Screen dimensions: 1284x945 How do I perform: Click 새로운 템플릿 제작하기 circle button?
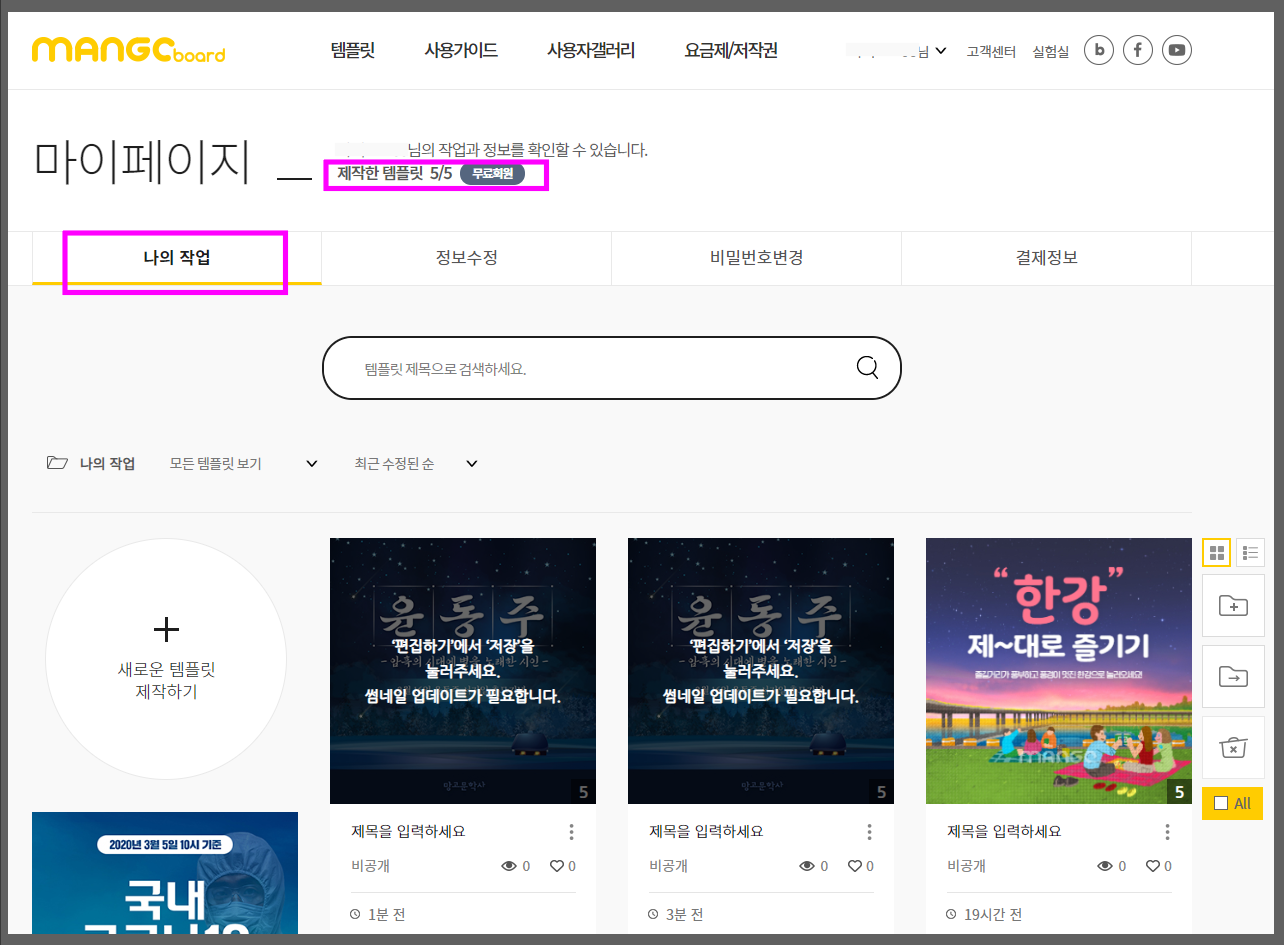[x=166, y=659]
